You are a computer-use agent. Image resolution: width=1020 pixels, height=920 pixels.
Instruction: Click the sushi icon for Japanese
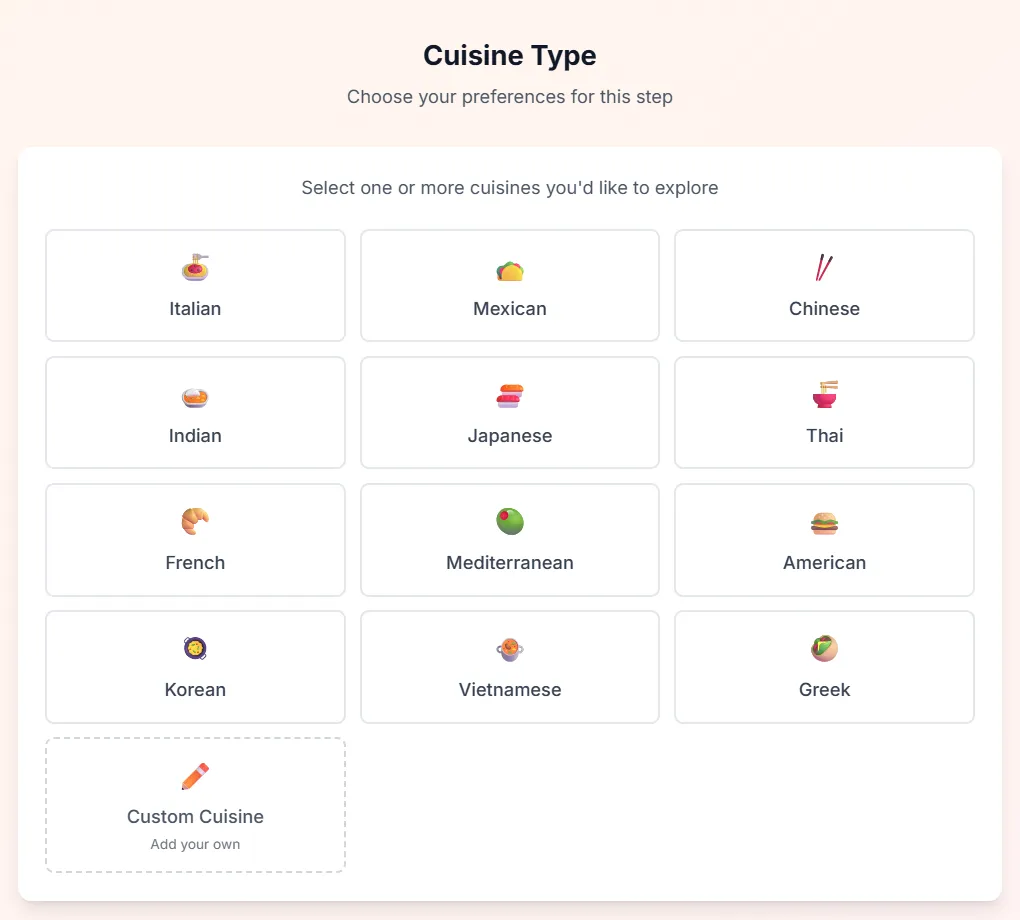[x=510, y=396]
